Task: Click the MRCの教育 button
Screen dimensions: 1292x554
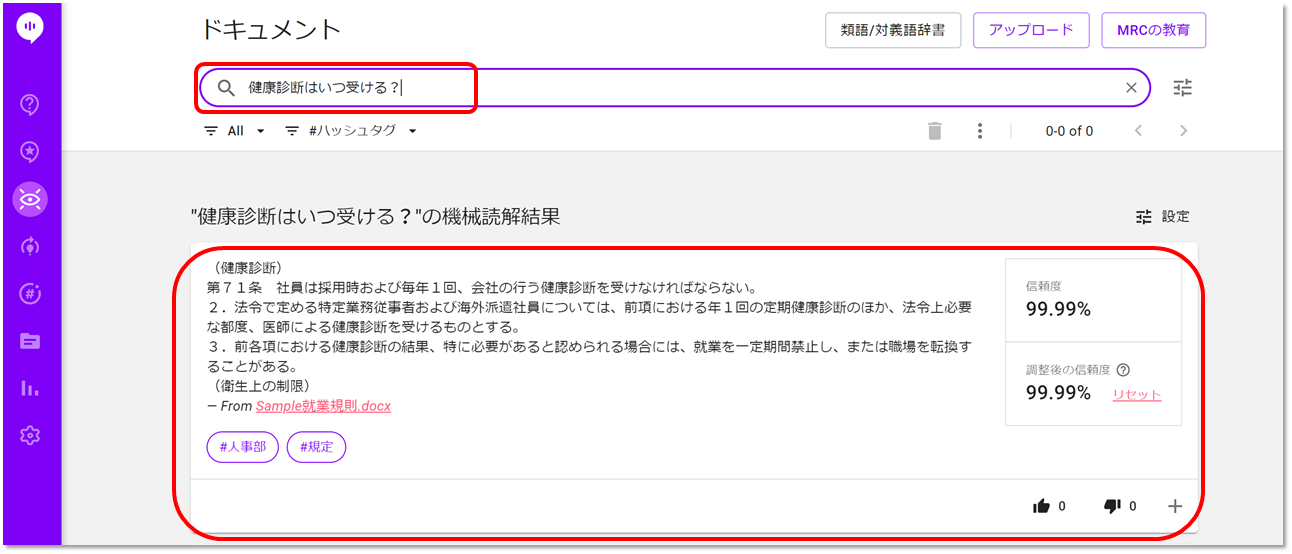Action: coord(1153,30)
